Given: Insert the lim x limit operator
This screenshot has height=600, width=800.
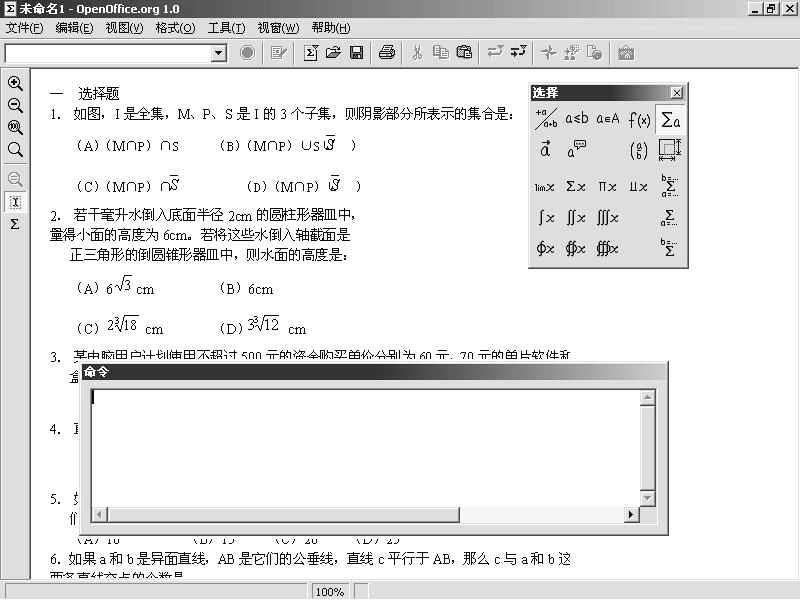Looking at the screenshot, I should [546, 186].
